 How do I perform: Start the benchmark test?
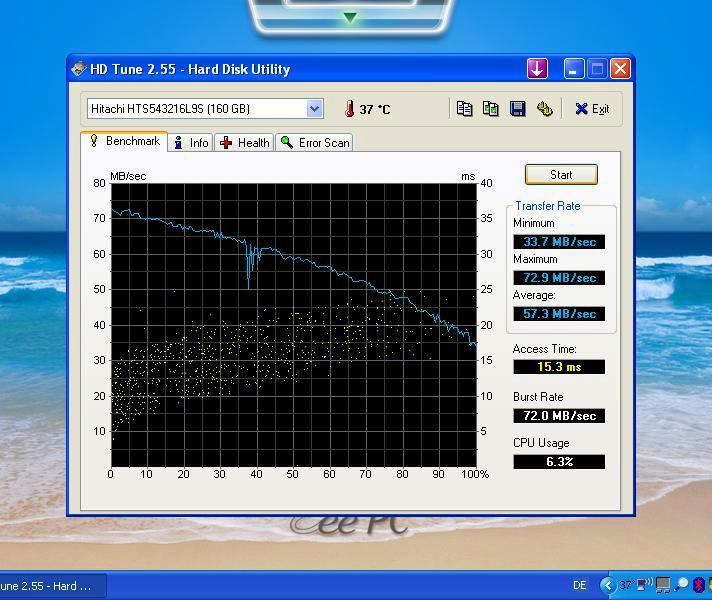pos(561,175)
